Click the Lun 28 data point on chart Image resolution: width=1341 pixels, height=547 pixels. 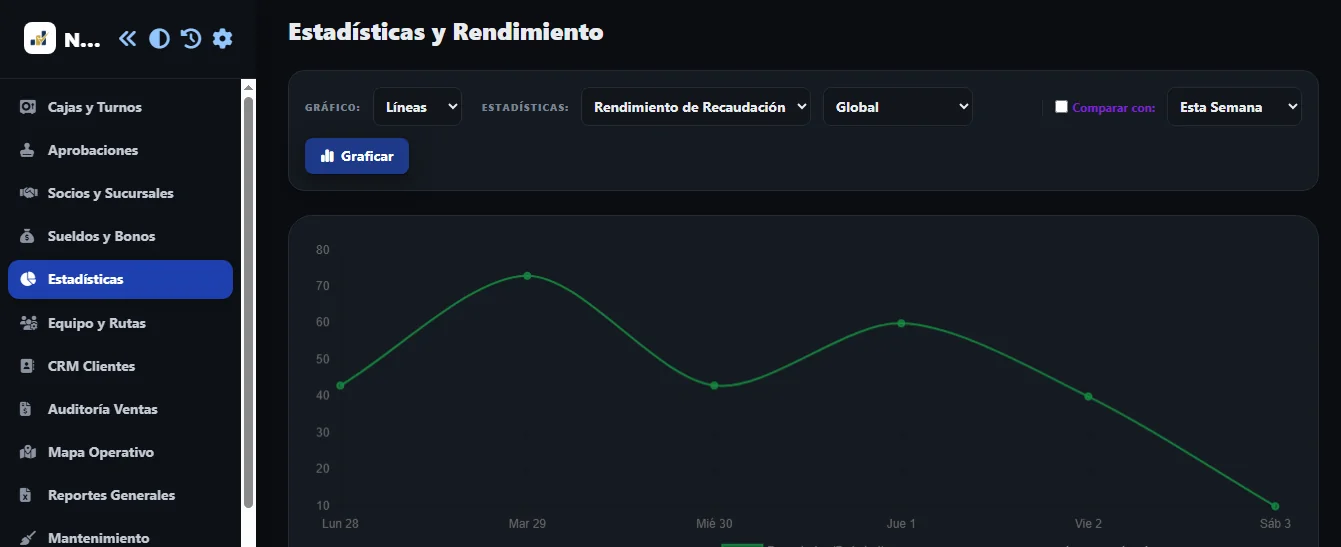(340, 386)
